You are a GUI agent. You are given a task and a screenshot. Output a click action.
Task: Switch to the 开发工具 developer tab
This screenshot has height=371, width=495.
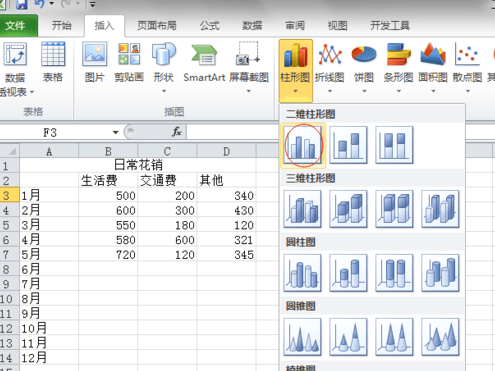pyautogui.click(x=390, y=25)
